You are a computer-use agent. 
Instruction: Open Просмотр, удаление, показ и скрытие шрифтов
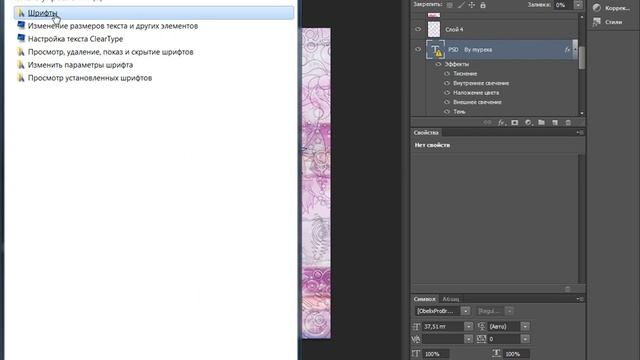pyautogui.click(x=110, y=52)
